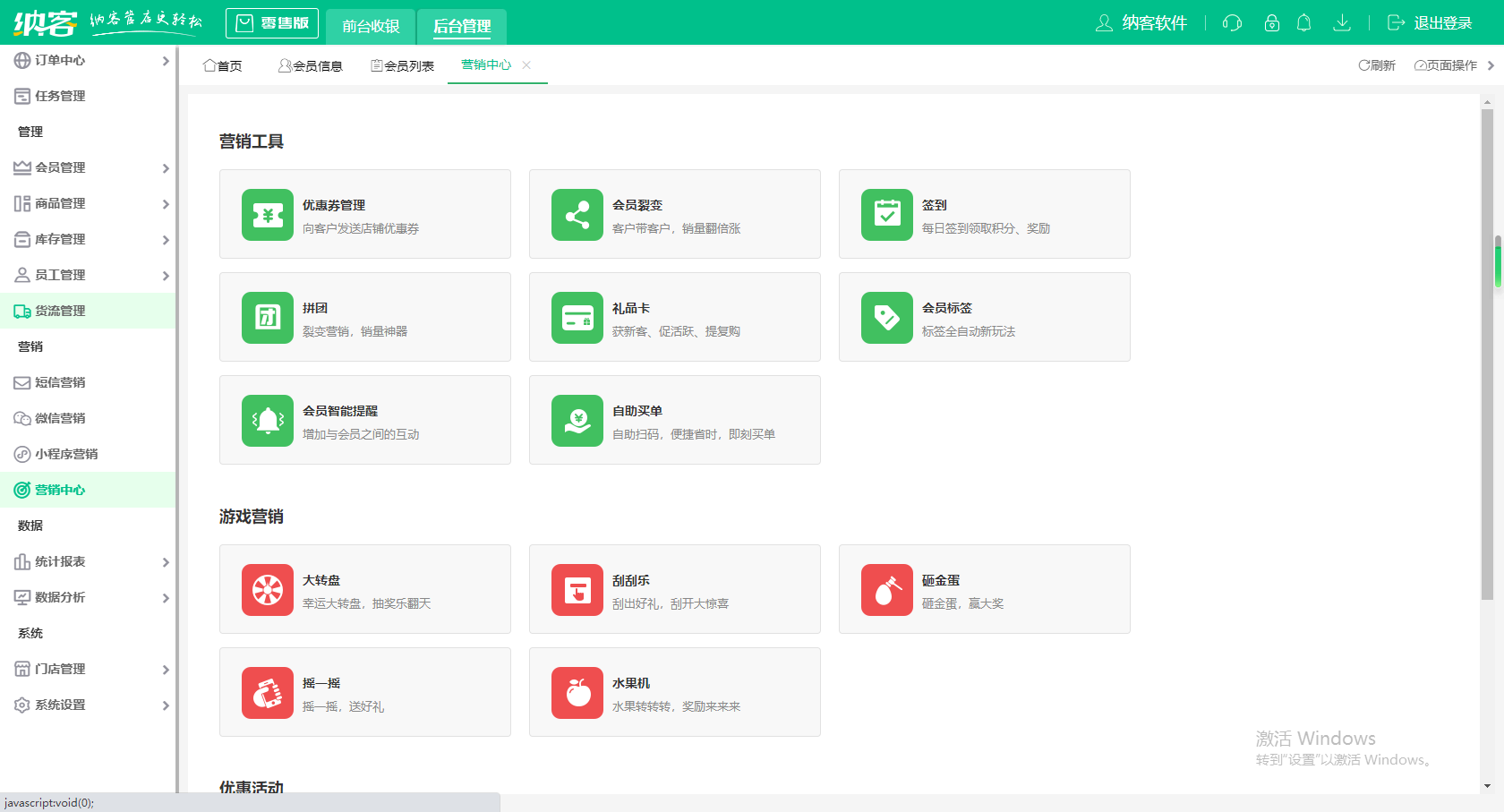Click the notification bell in header
The width and height of the screenshot is (1504, 812).
tap(1303, 23)
